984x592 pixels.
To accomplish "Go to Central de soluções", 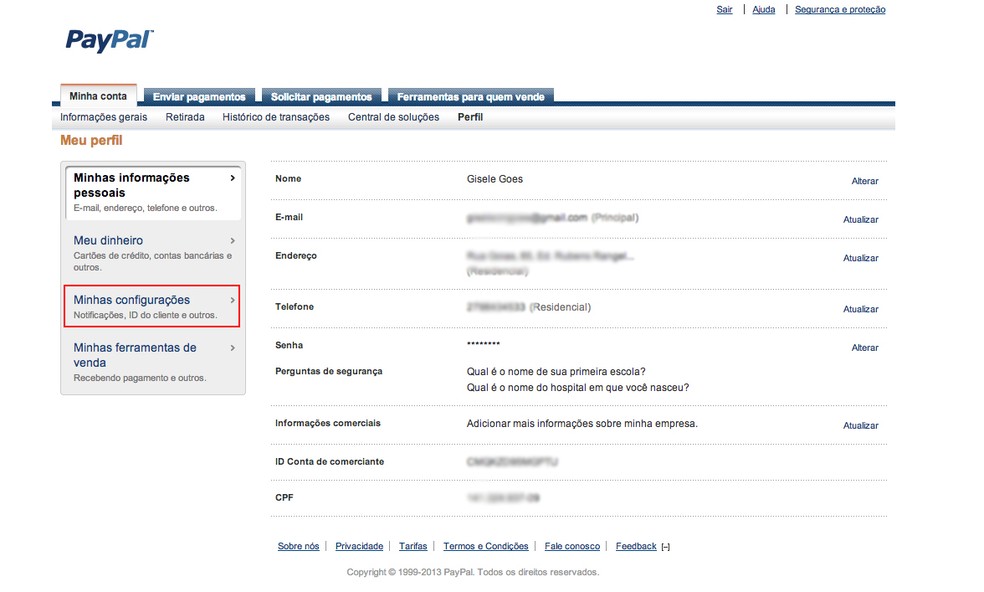I will 393,116.
